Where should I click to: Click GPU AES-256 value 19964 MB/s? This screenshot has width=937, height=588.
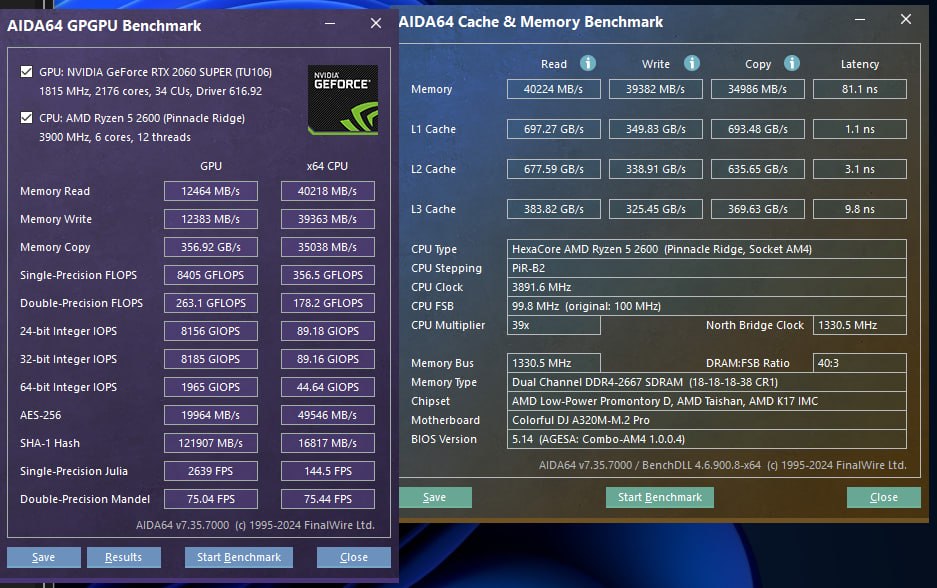211,415
